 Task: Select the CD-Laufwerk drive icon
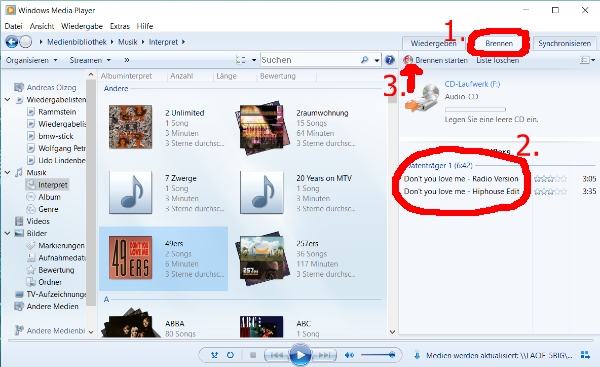423,98
